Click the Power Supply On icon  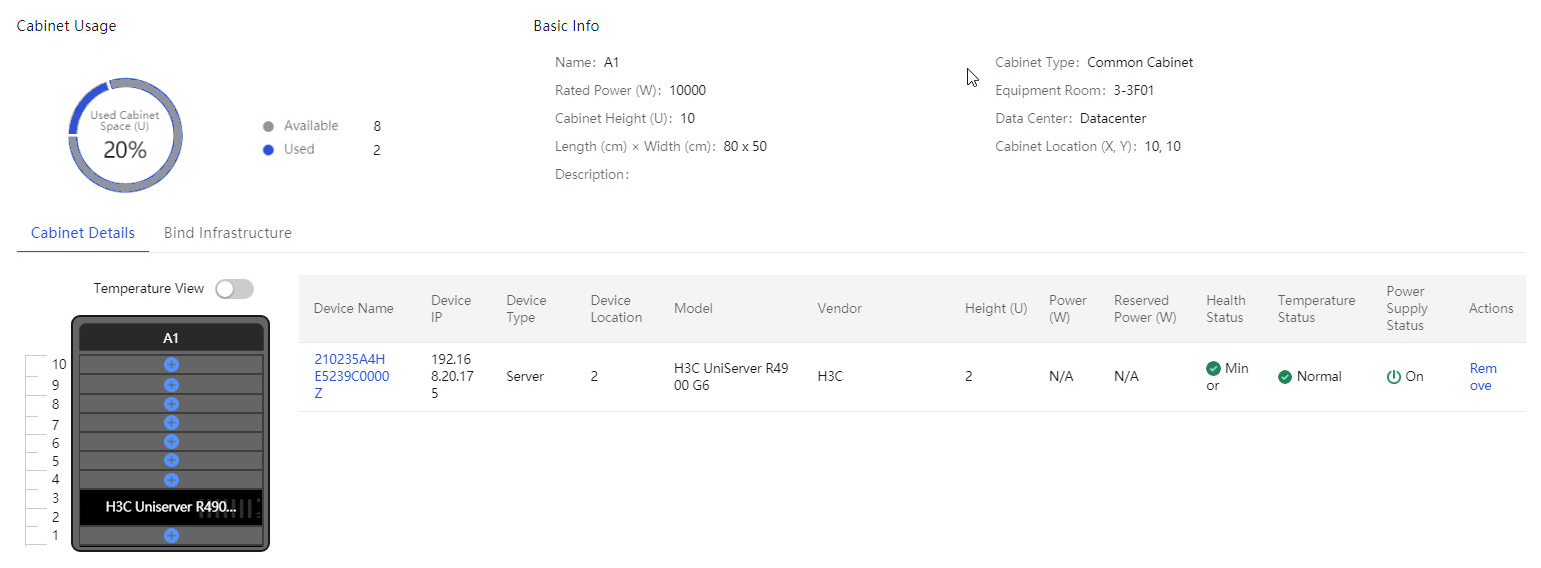click(1394, 377)
